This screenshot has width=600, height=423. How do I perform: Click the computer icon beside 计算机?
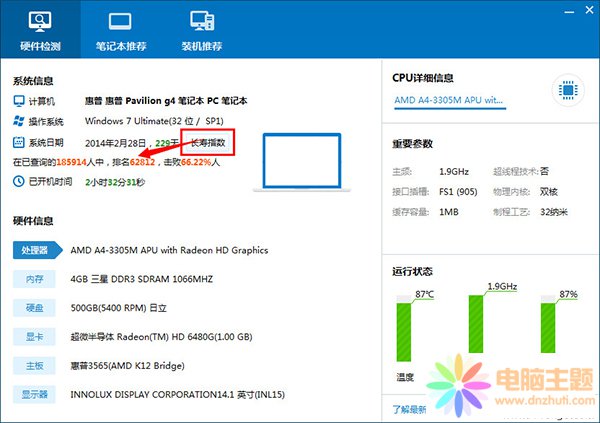pos(19,101)
